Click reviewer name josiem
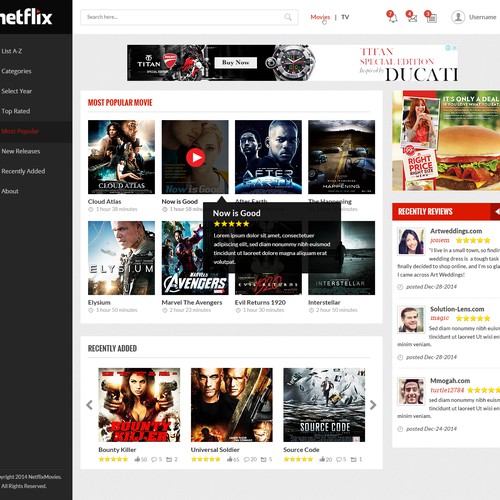 (440, 240)
